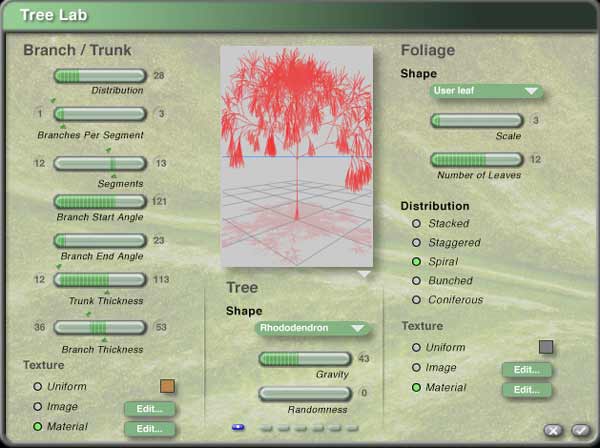This screenshot has height=448, width=600.
Task: Click the Gravity slider
Action: coord(305,359)
